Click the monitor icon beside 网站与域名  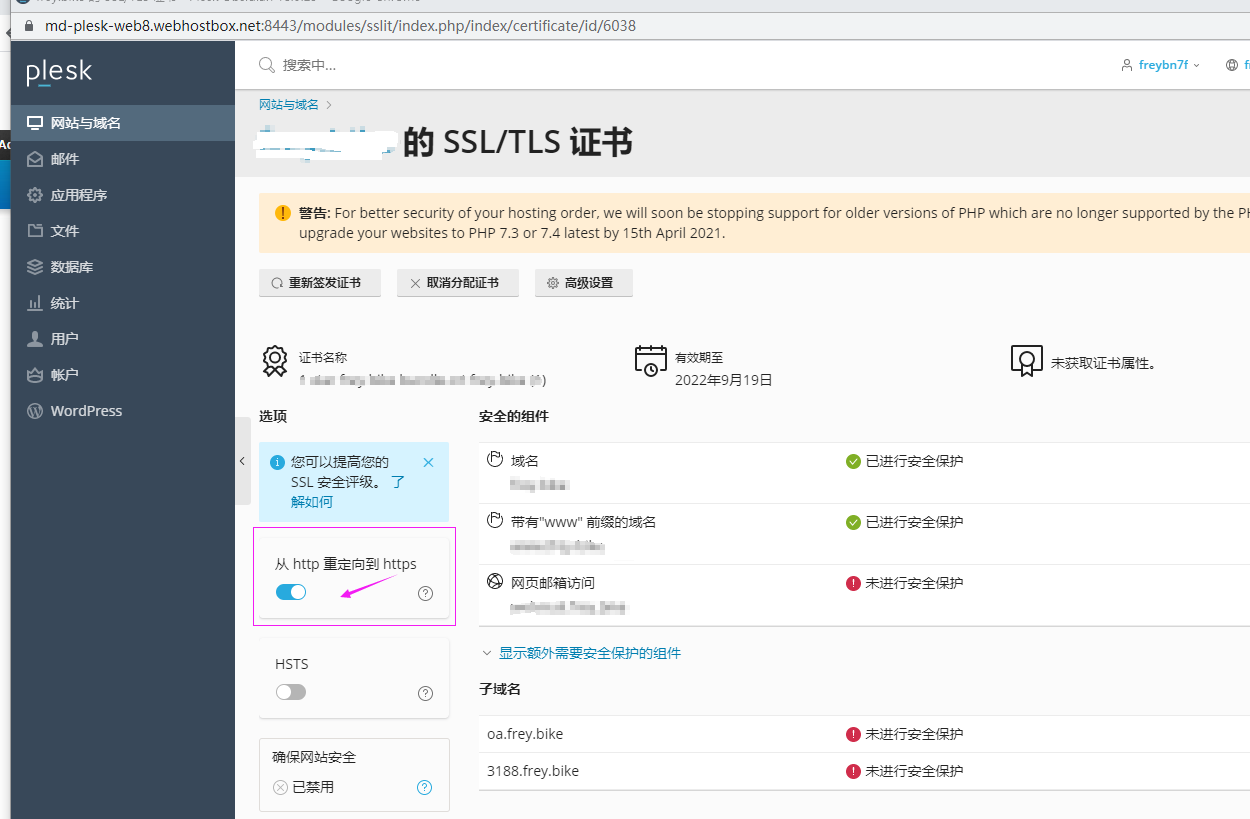point(35,123)
